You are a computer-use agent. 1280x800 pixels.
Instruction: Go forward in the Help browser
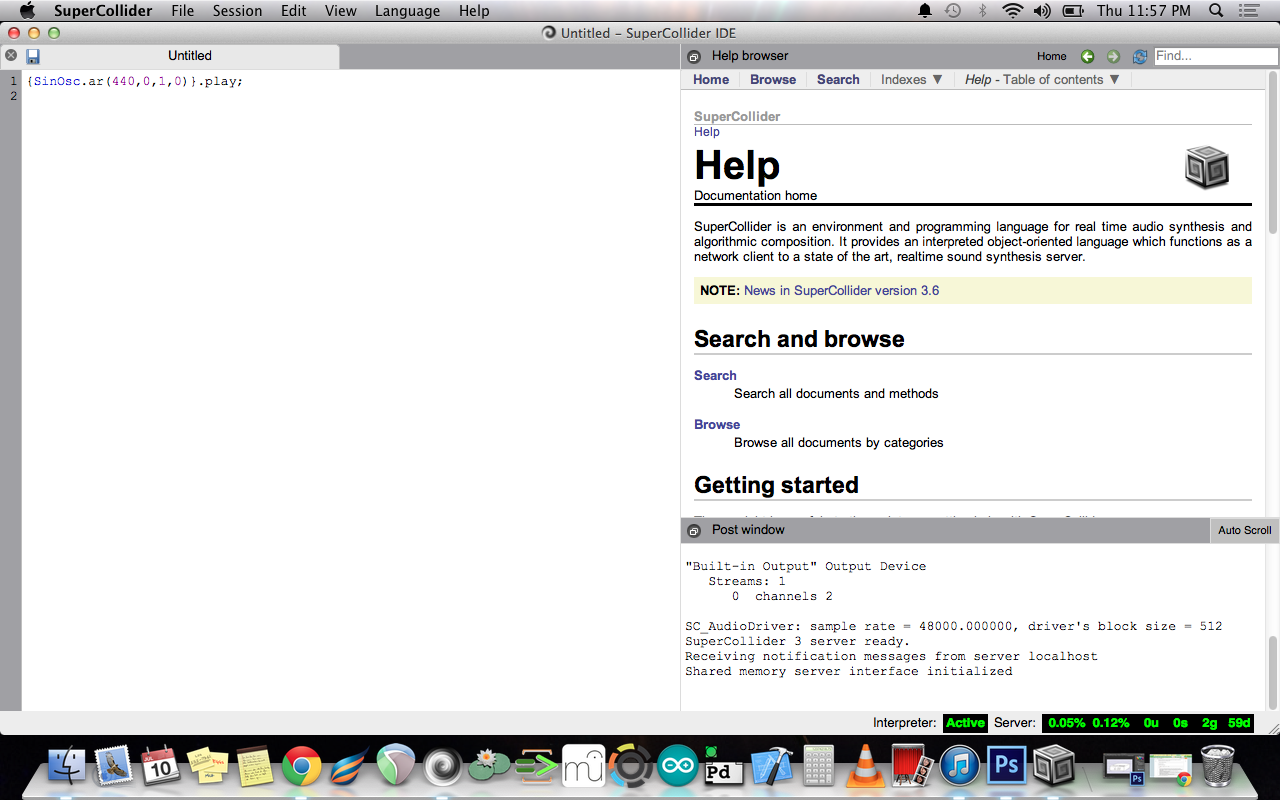click(x=1113, y=57)
